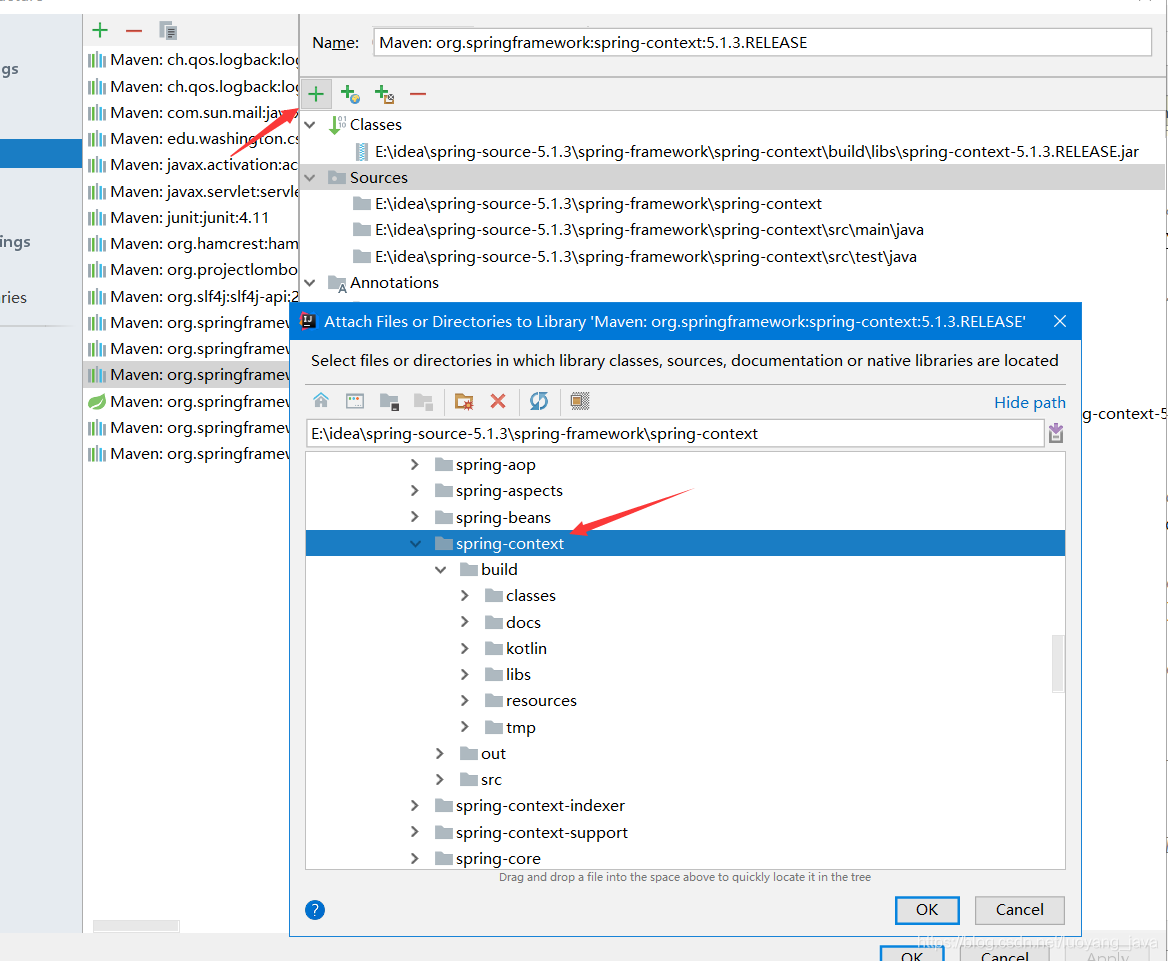The width and height of the screenshot is (1168, 961).
Task: Click OK in the Project Structure window behind
Action: (x=912, y=954)
